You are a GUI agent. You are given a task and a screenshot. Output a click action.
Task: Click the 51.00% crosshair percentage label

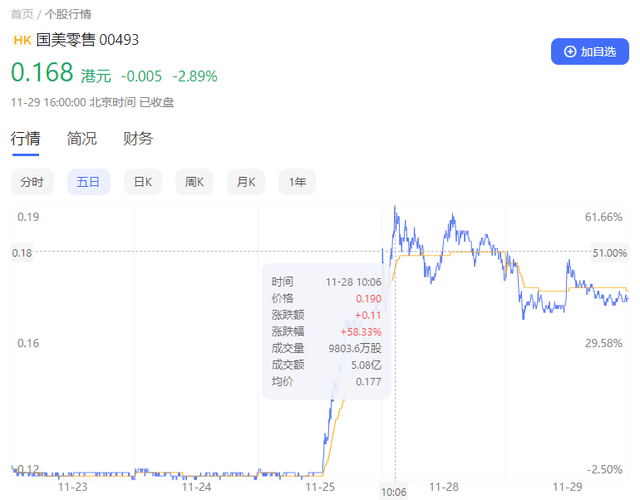click(610, 253)
